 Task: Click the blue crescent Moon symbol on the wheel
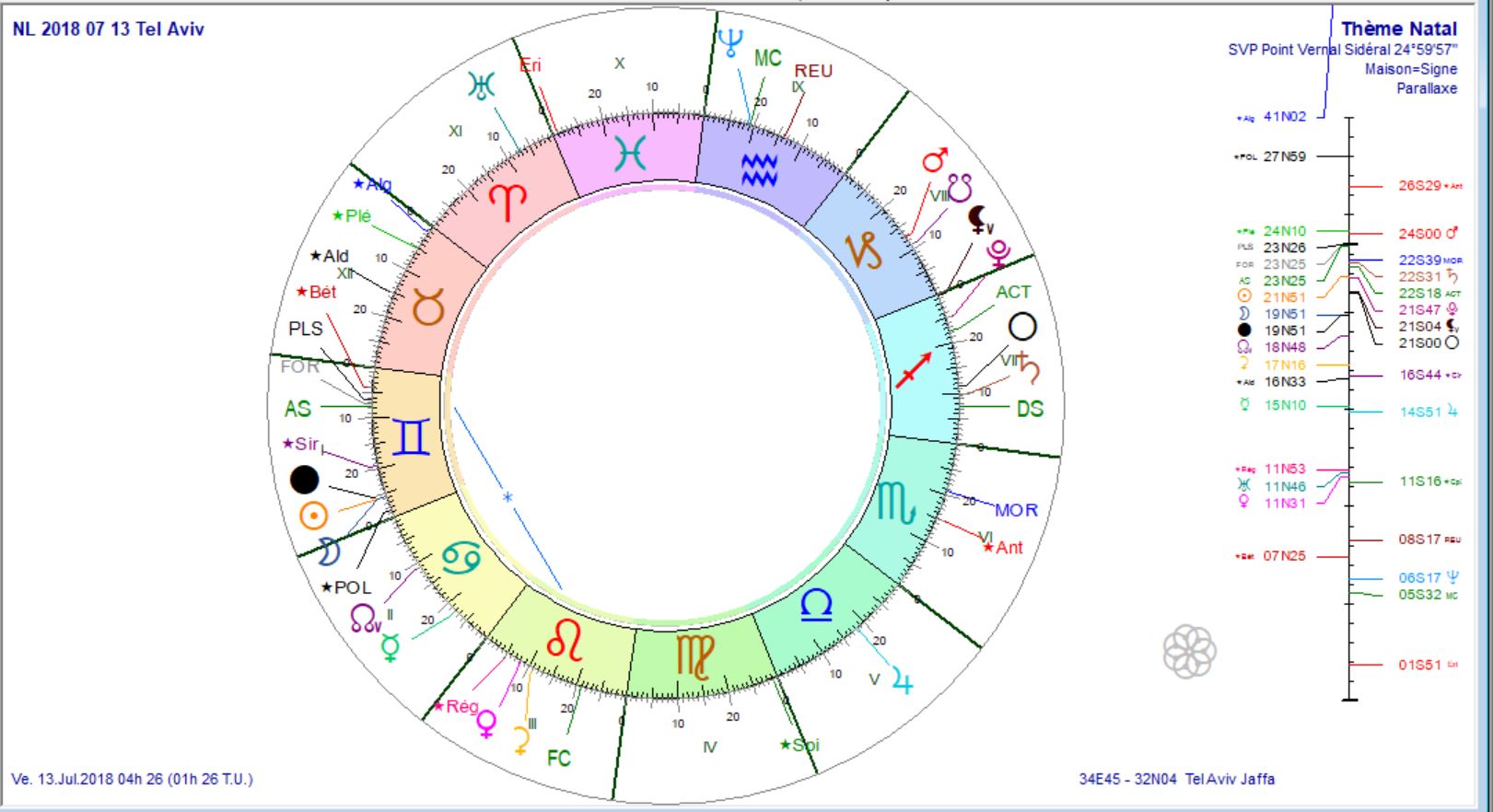pyautogui.click(x=328, y=553)
